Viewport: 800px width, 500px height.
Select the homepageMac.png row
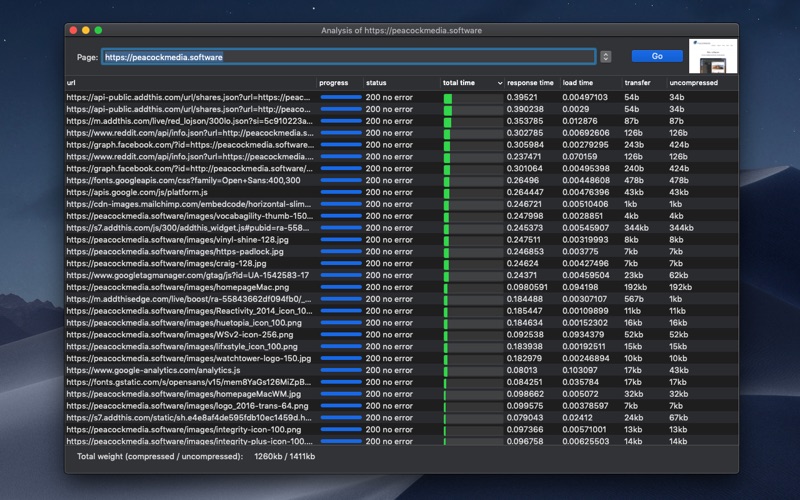point(402,287)
